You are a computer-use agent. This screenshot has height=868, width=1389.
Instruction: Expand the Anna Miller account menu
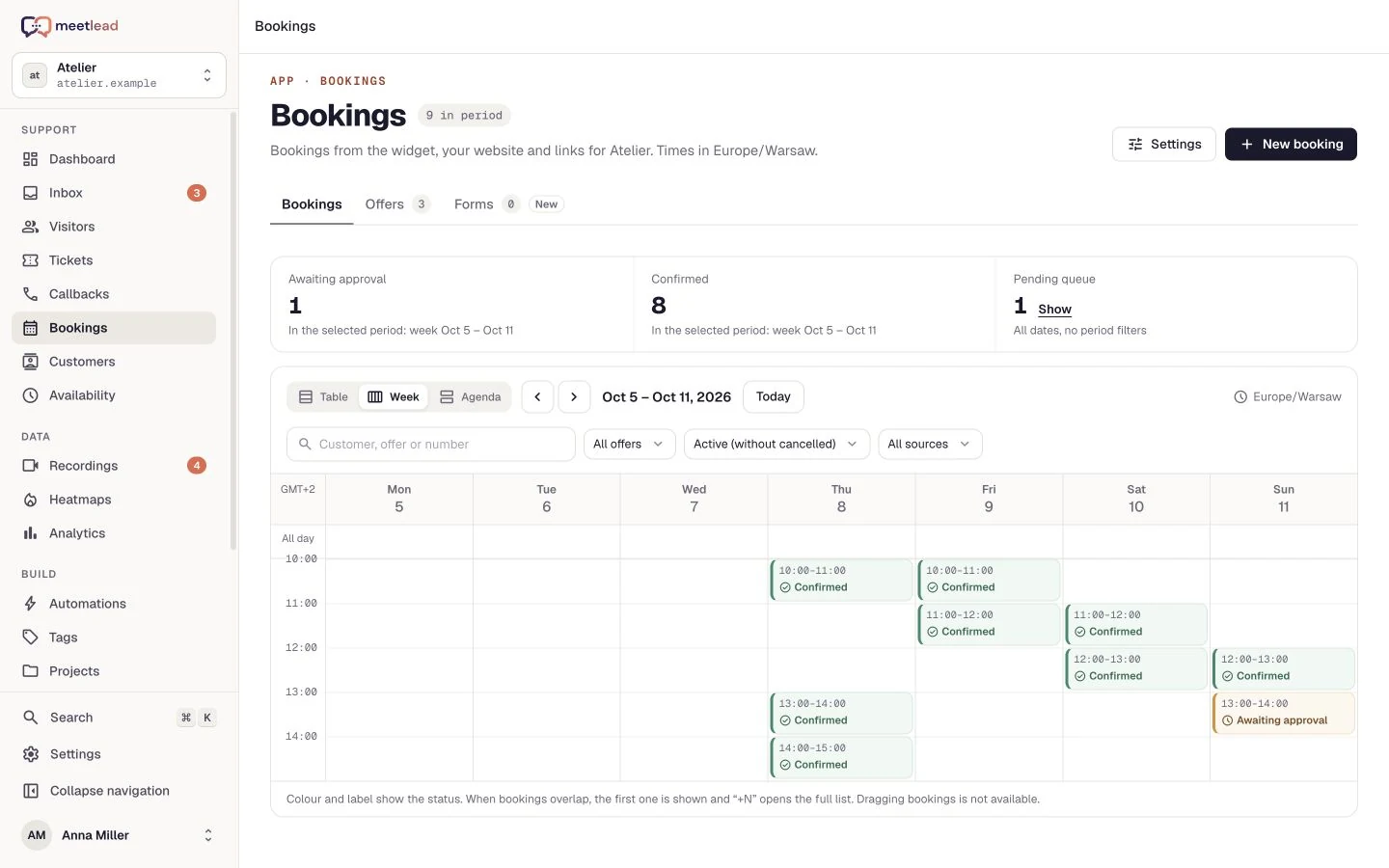click(x=119, y=835)
